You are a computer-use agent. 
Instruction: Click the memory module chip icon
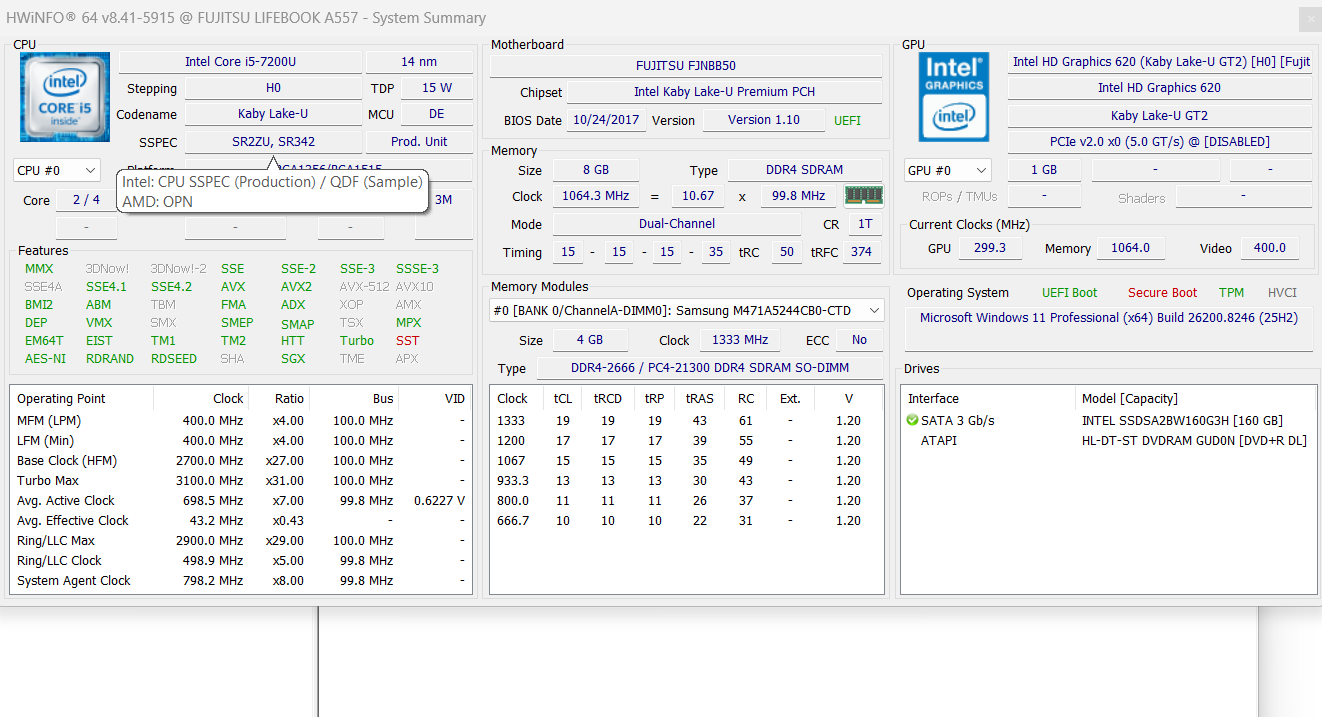(863, 195)
